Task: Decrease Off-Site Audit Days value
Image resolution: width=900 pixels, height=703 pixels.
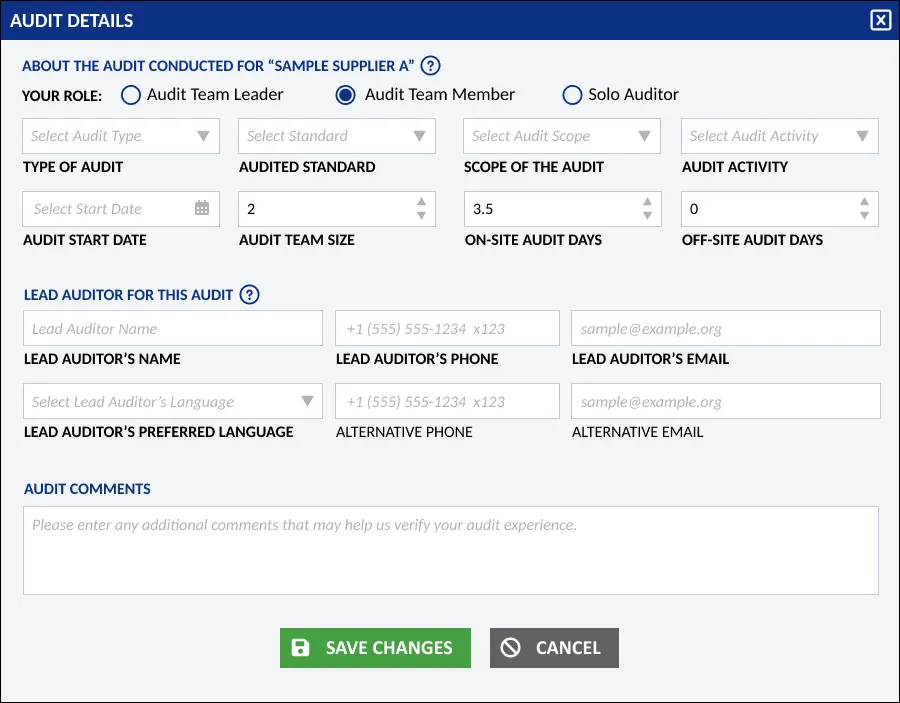Action: pyautogui.click(x=864, y=216)
